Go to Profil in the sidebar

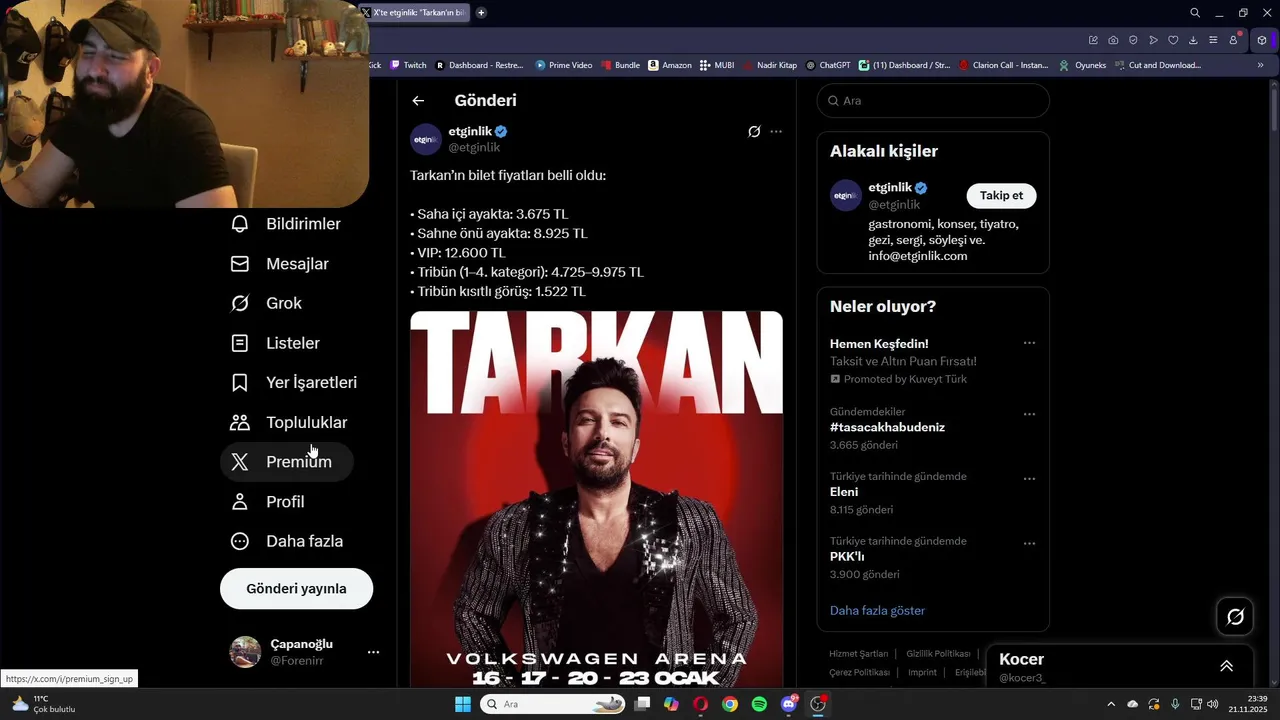coord(267,501)
